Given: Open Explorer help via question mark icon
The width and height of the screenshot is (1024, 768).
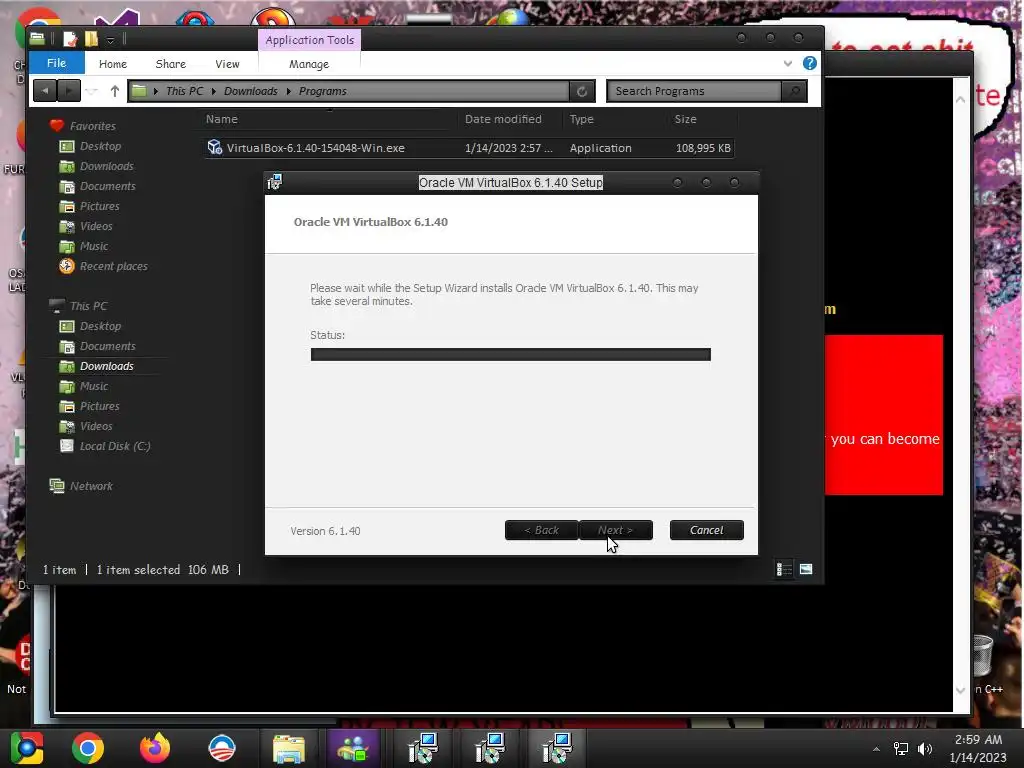Looking at the screenshot, I should pyautogui.click(x=810, y=63).
